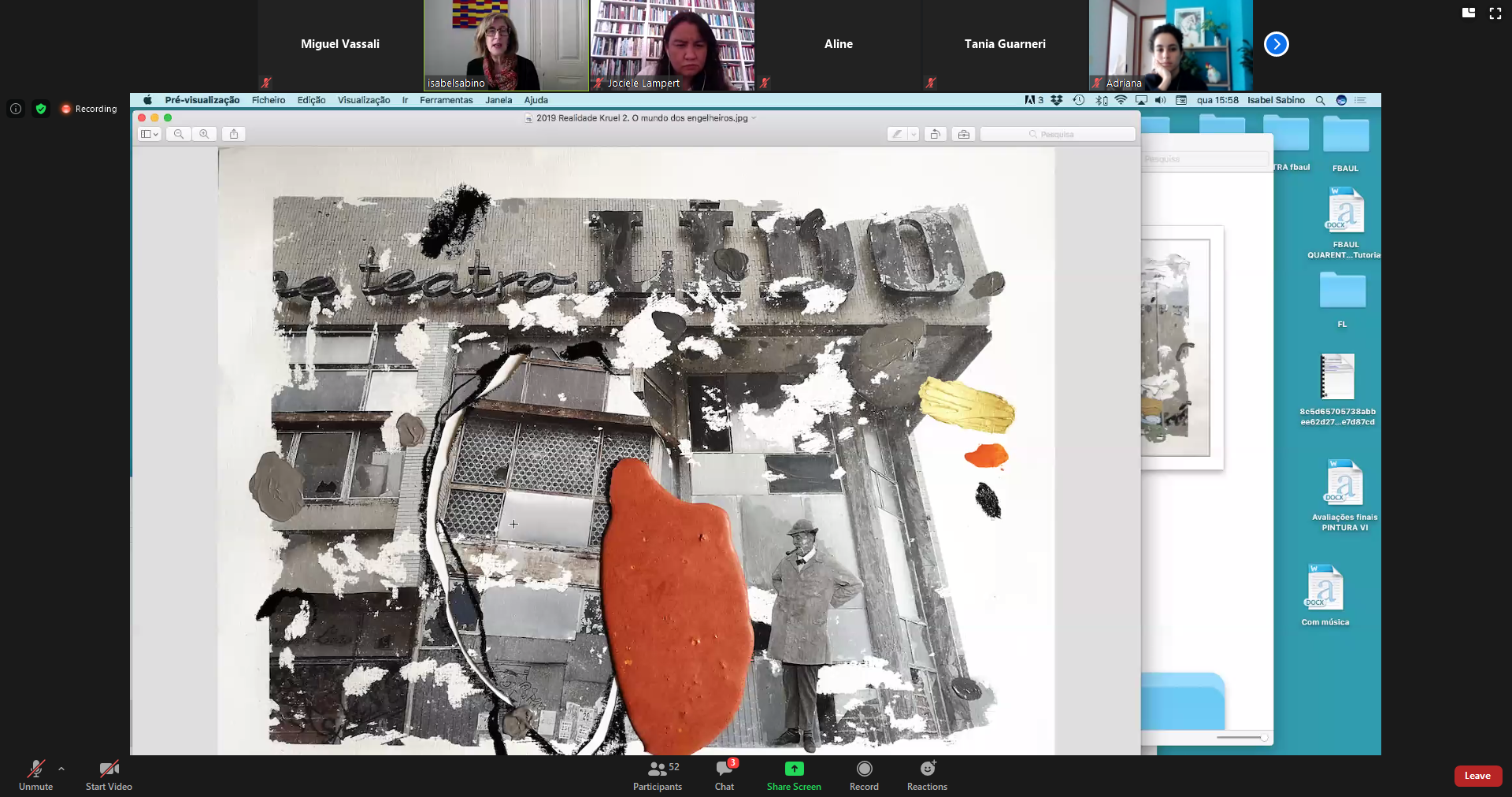The height and width of the screenshot is (797, 1512).
Task: Open the Notification Center icon
Action: (x=1361, y=100)
